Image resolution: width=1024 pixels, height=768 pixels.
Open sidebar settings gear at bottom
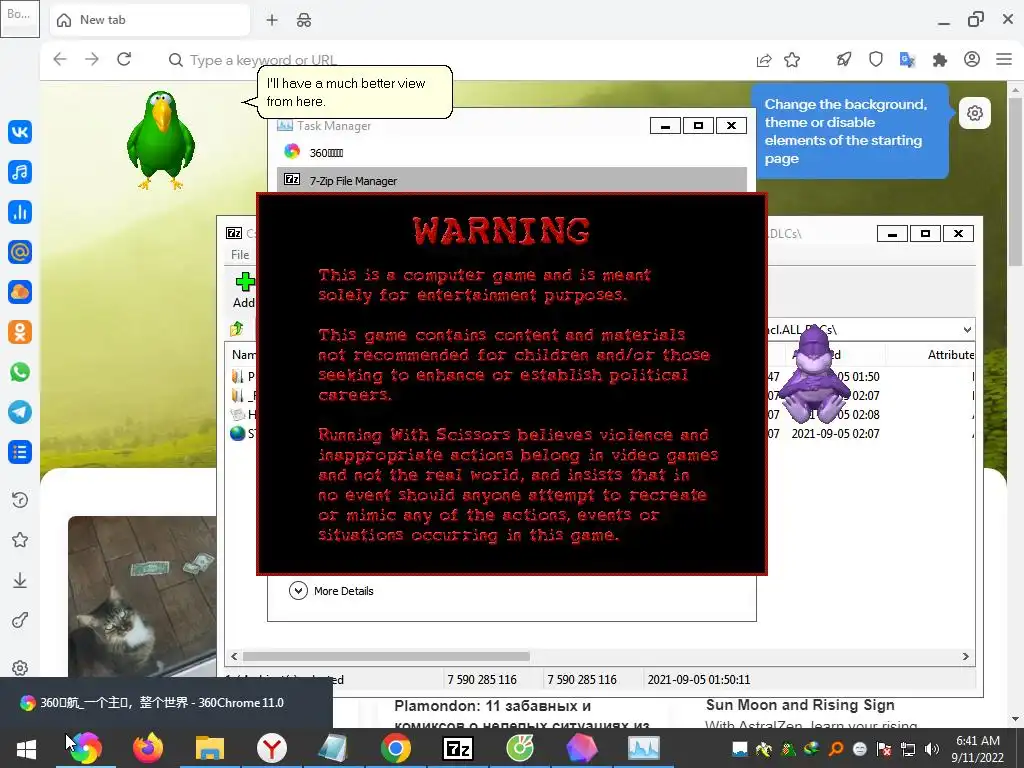[20, 668]
